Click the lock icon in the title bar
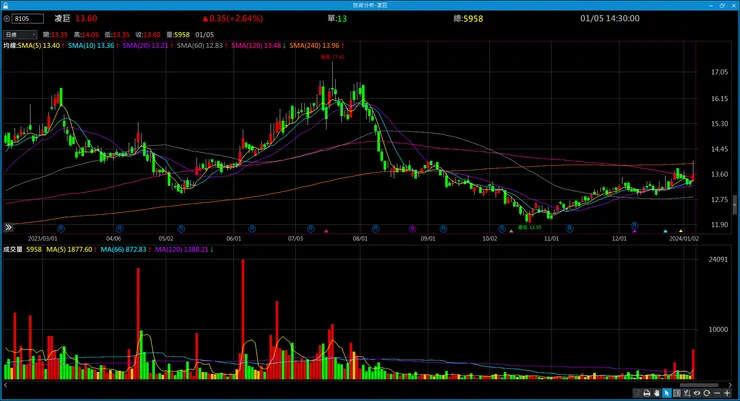The width and height of the screenshot is (740, 401). coord(5,5)
